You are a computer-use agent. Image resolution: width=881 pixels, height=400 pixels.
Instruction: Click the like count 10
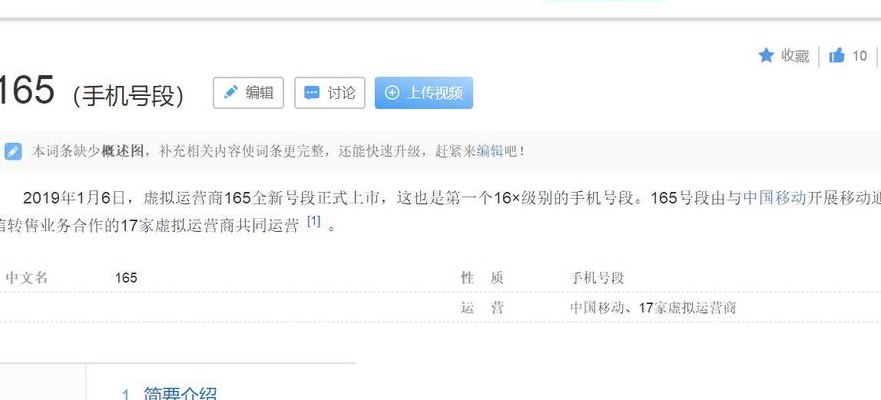coord(859,56)
